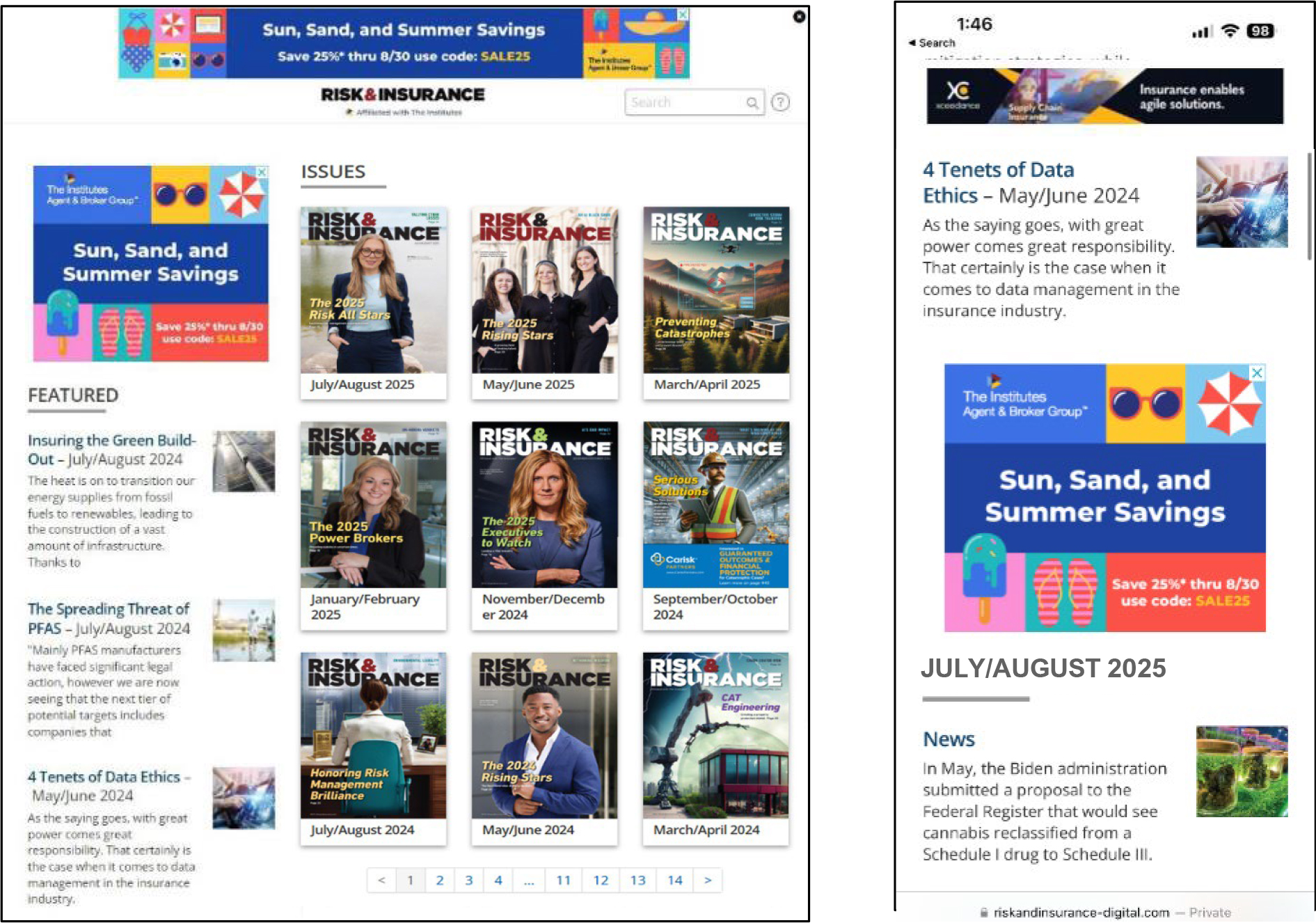
Task: Click the search magnifier icon
Action: coord(752,103)
